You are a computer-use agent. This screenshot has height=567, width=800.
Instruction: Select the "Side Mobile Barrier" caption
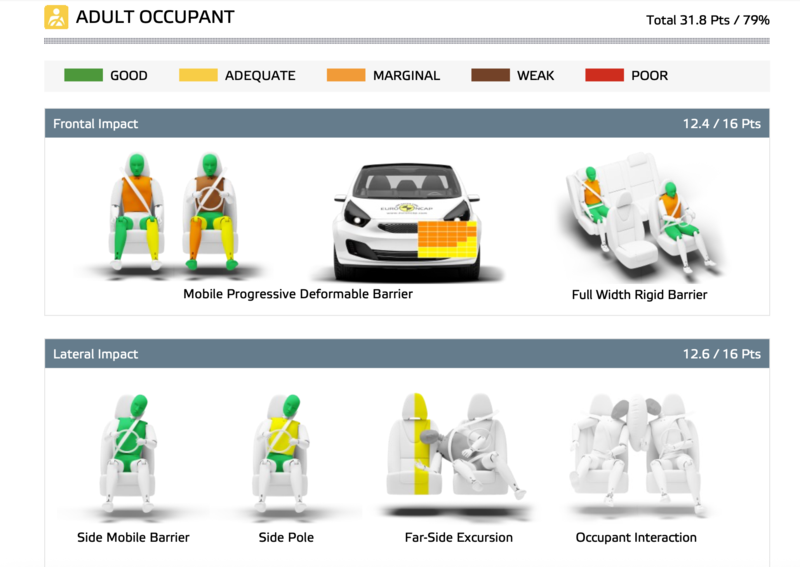tap(133, 537)
